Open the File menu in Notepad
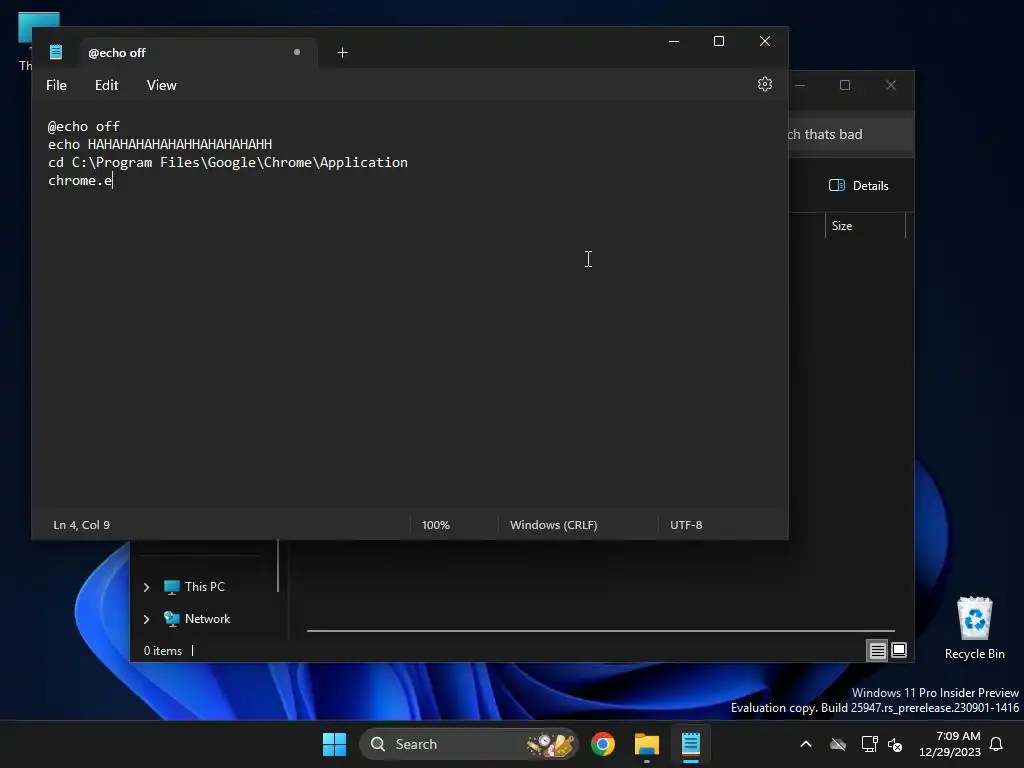Screen dimensions: 1024x768 (x=56, y=86)
